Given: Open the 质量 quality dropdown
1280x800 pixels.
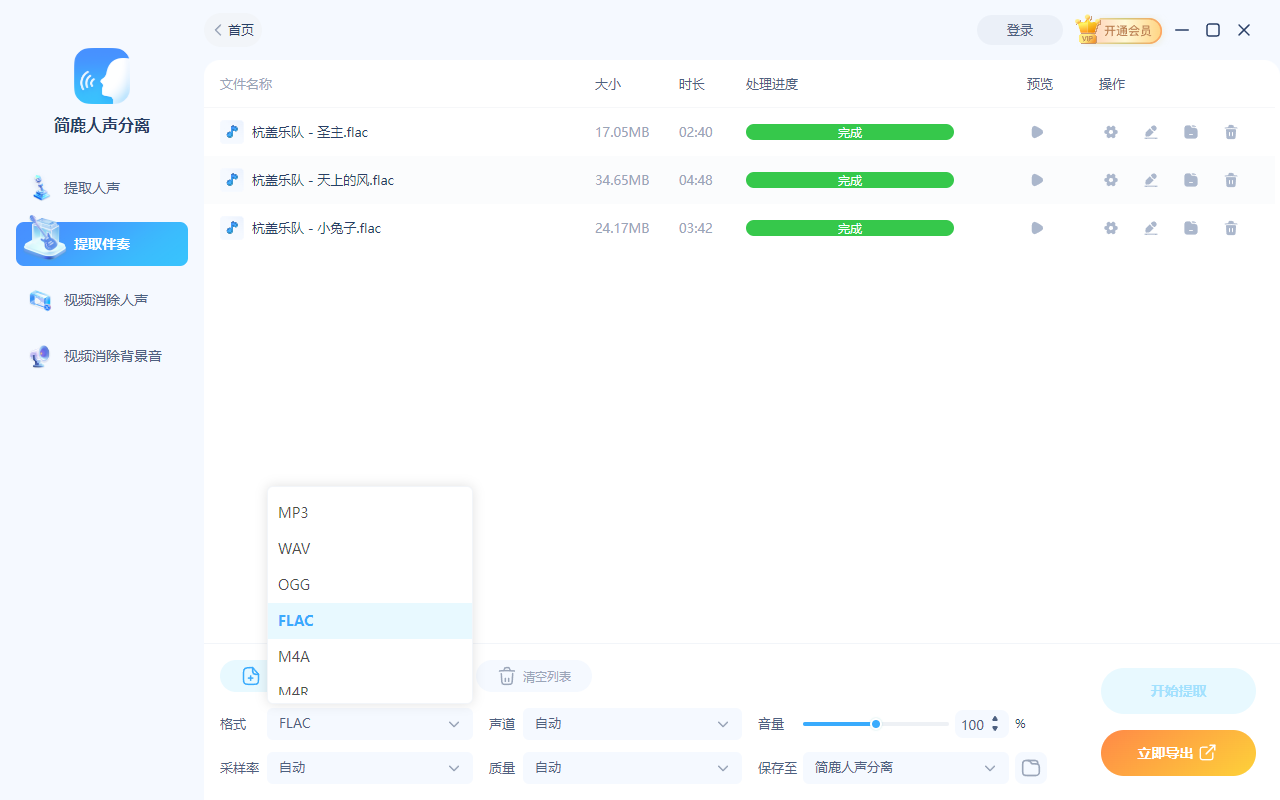Looking at the screenshot, I should coord(633,768).
